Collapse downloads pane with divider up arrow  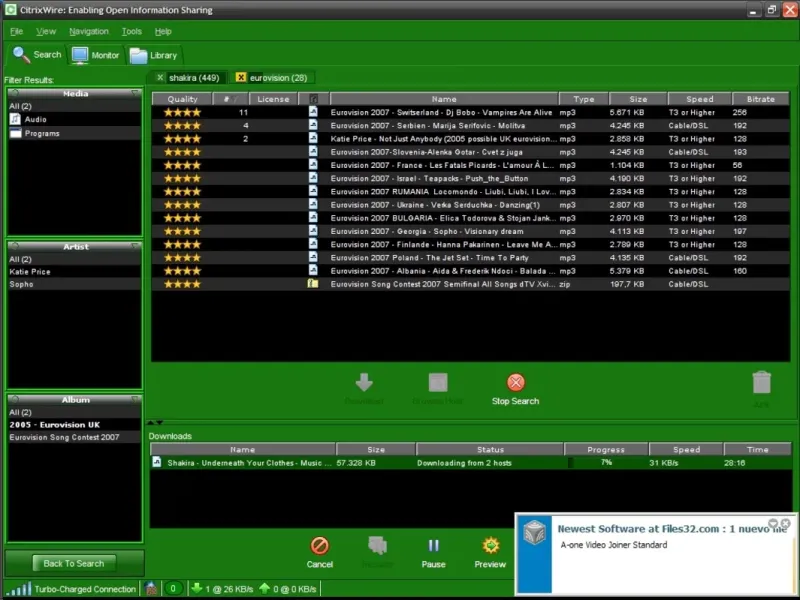coord(151,422)
